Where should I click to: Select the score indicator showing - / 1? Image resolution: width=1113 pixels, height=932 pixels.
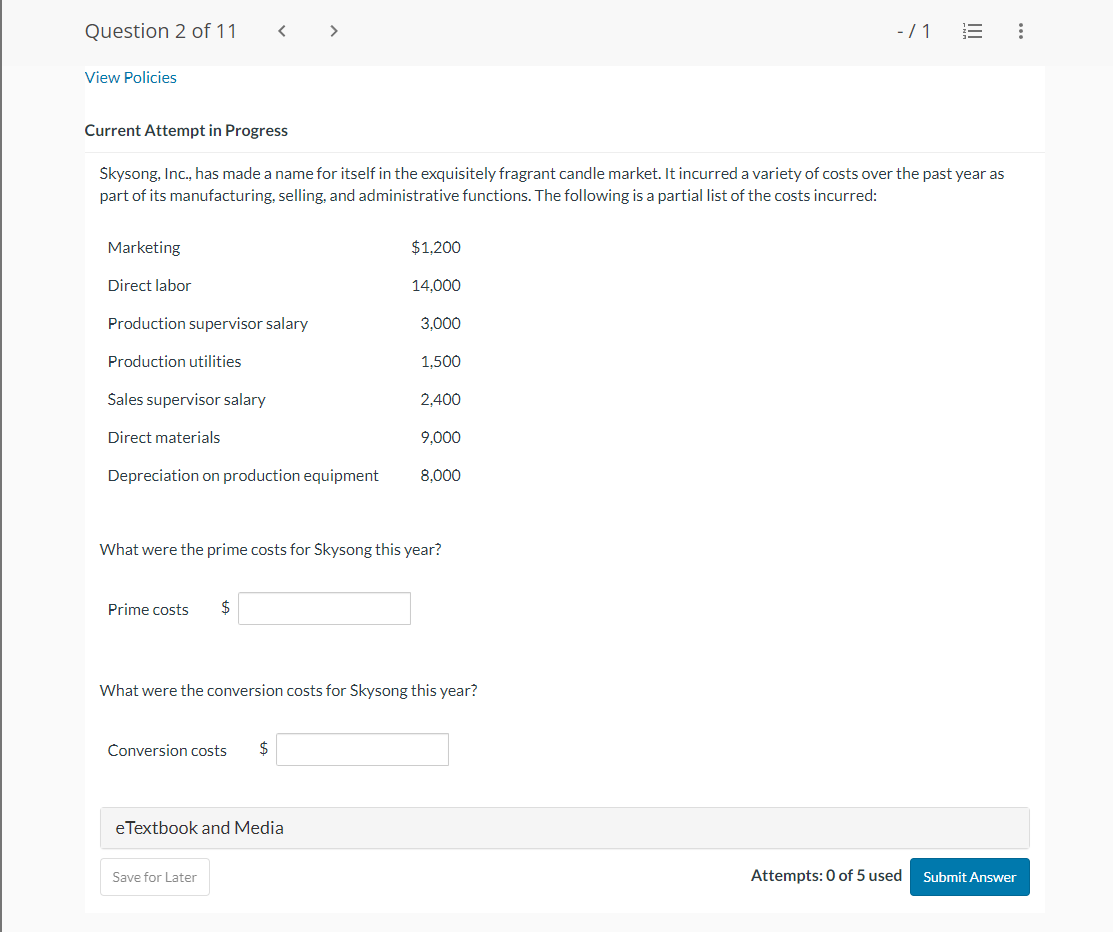914,31
